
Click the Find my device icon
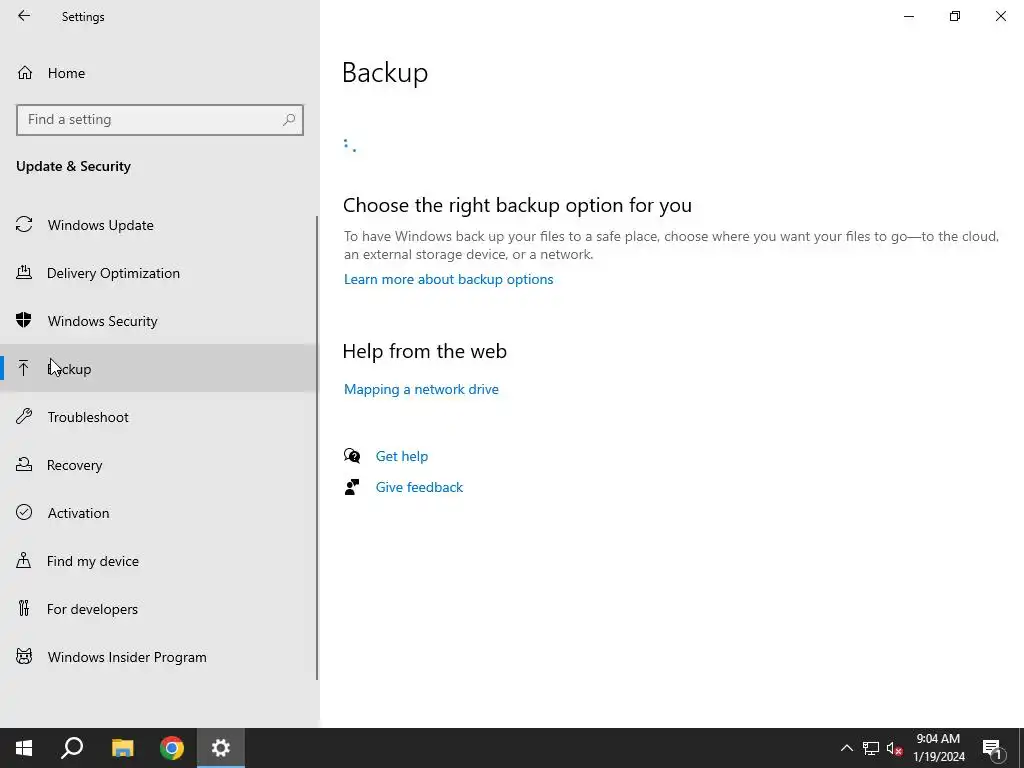tap(24, 560)
